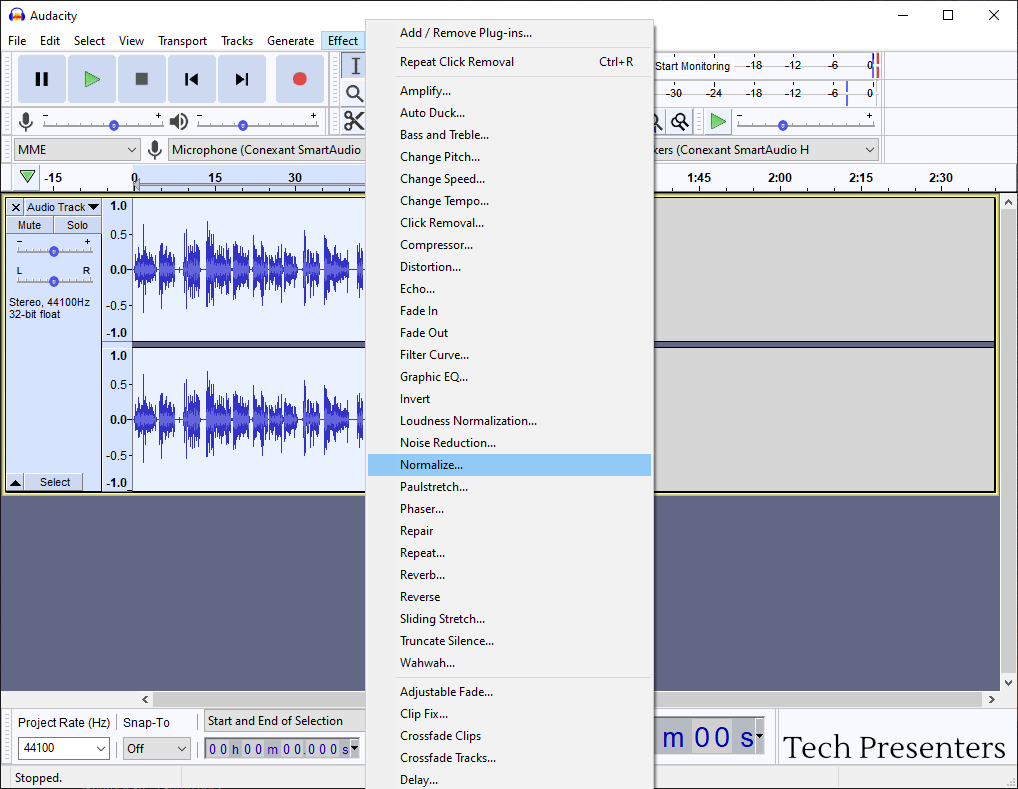Image resolution: width=1018 pixels, height=789 pixels.
Task: Select Amplify... from the effects list
Action: click(x=510, y=91)
